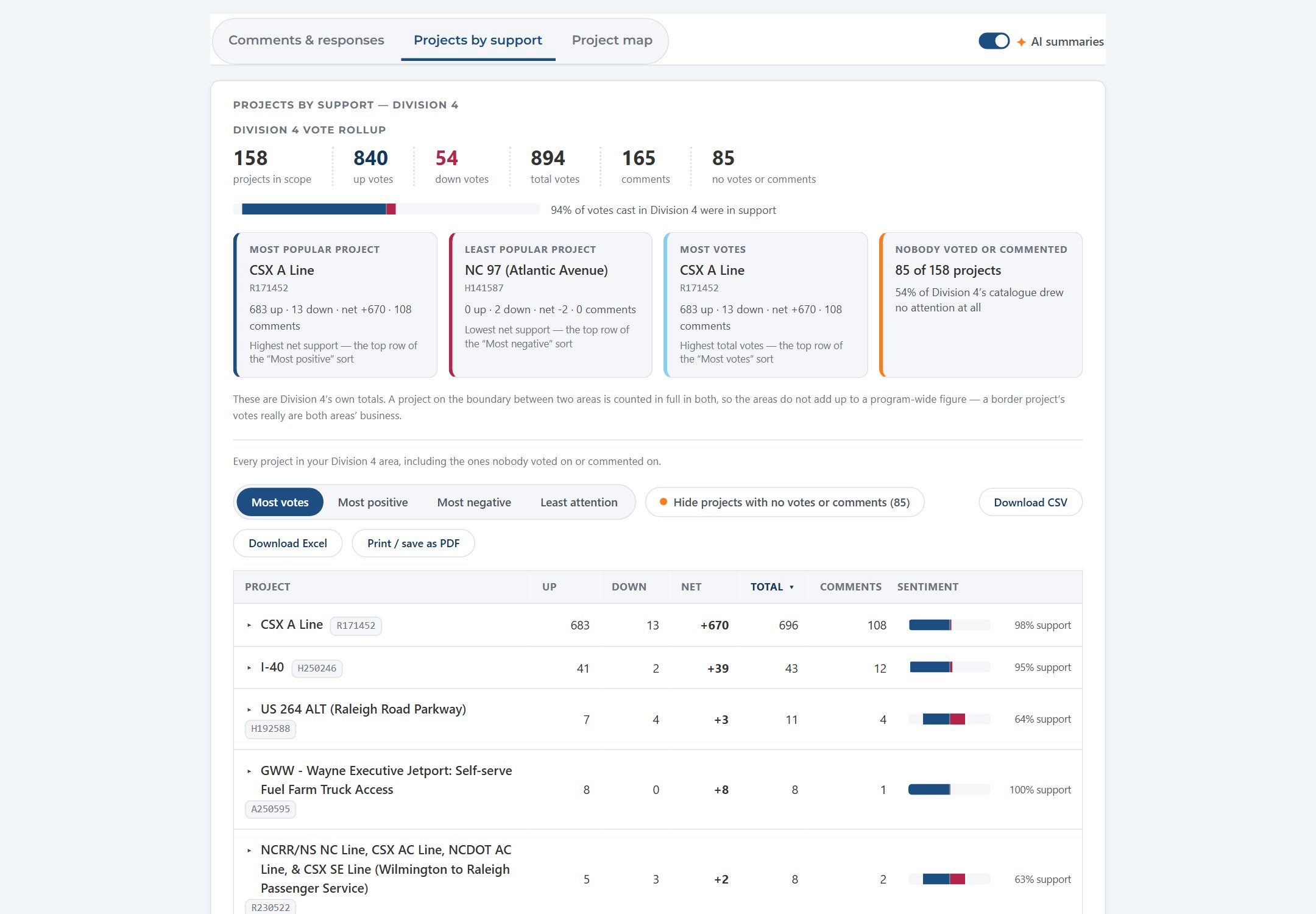Open the Comments & responses tab

click(306, 40)
